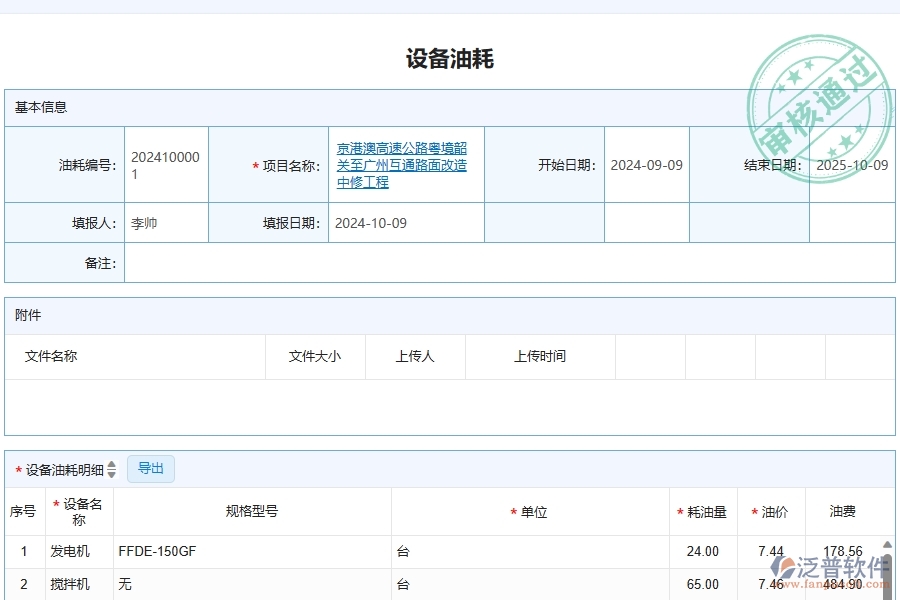
Task: Click the 油费 column header
Action: pos(845,511)
